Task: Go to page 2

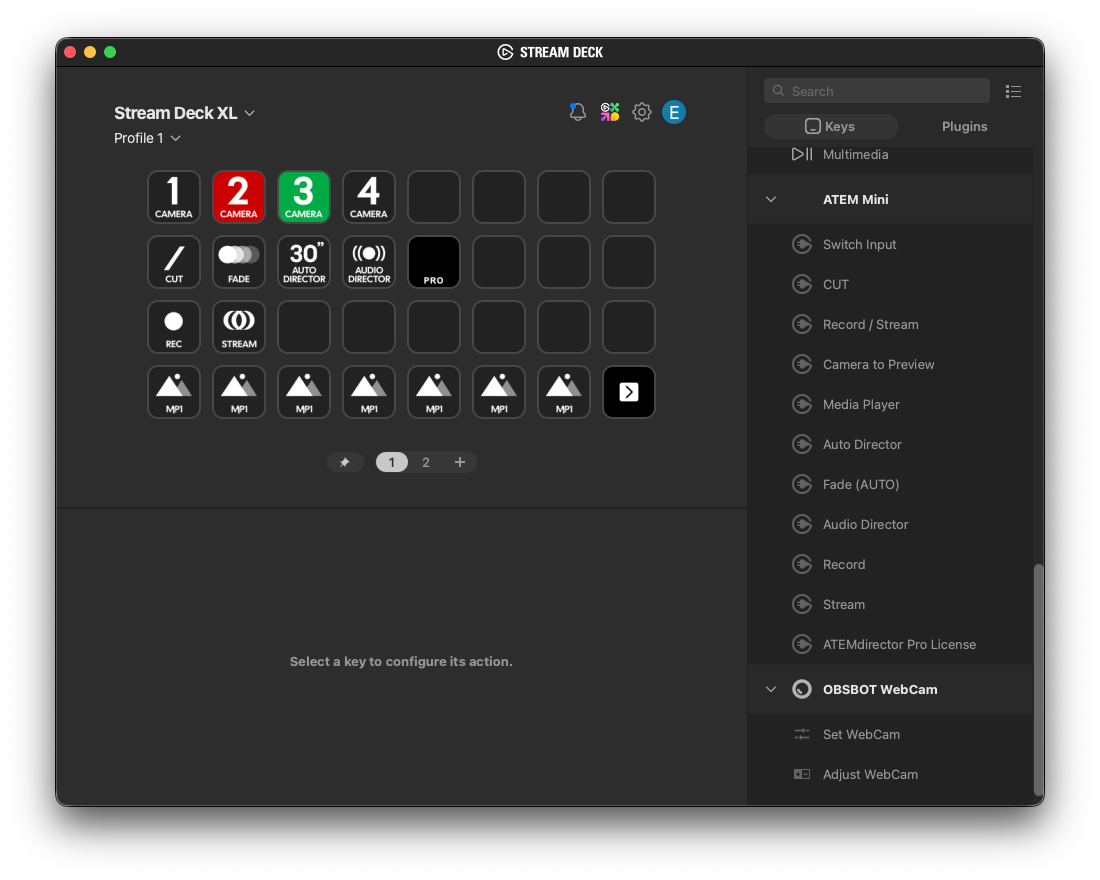Action: pos(426,462)
